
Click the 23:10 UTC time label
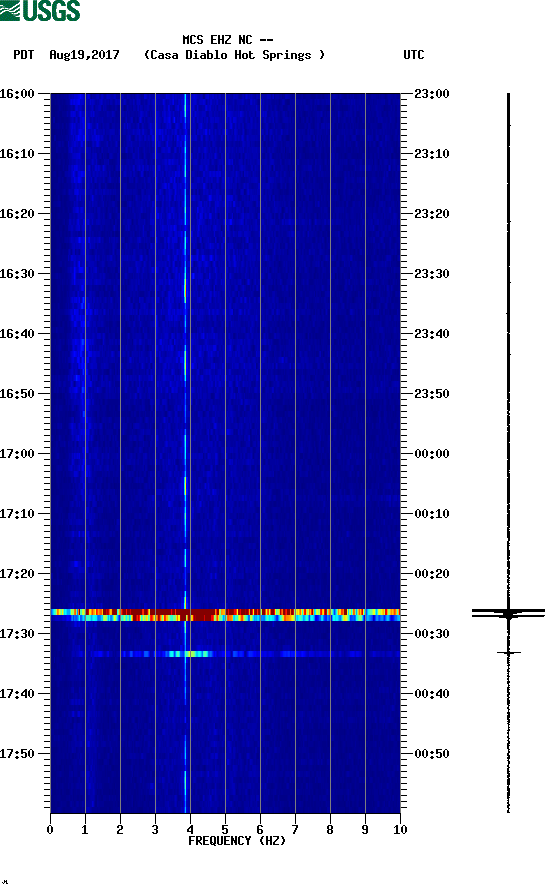tap(432, 154)
